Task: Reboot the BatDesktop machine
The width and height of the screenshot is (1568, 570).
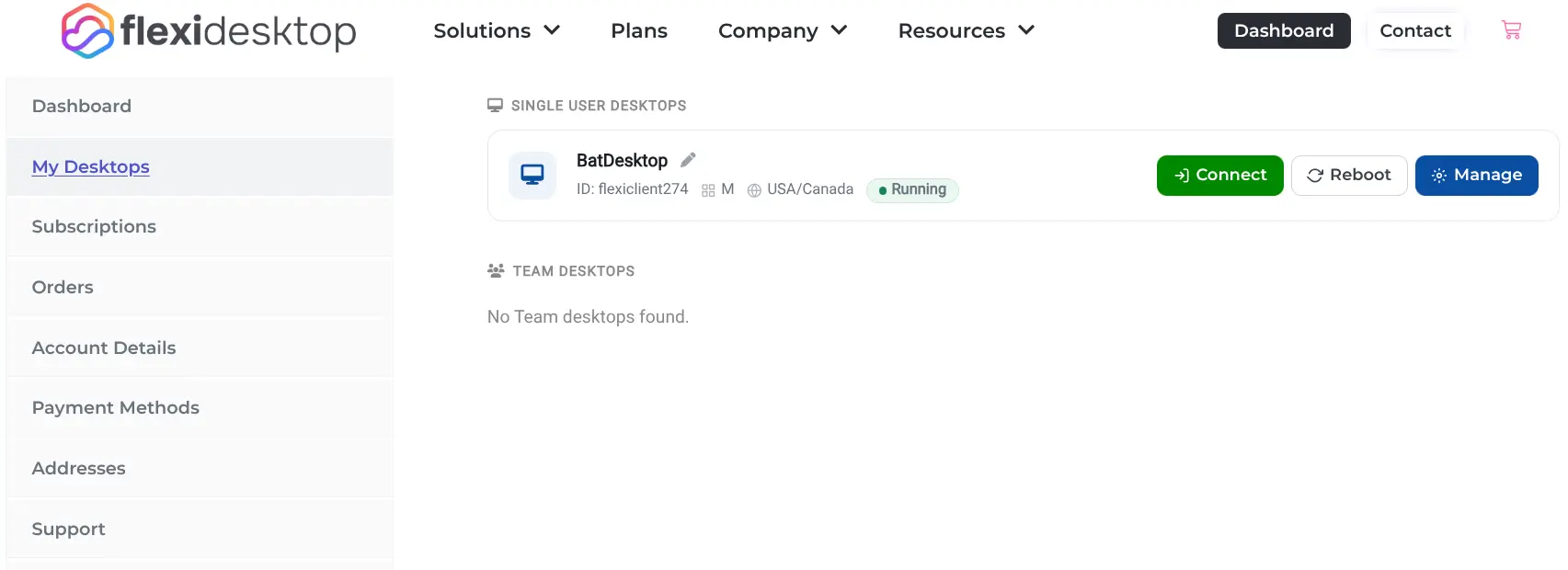Action: click(x=1349, y=176)
